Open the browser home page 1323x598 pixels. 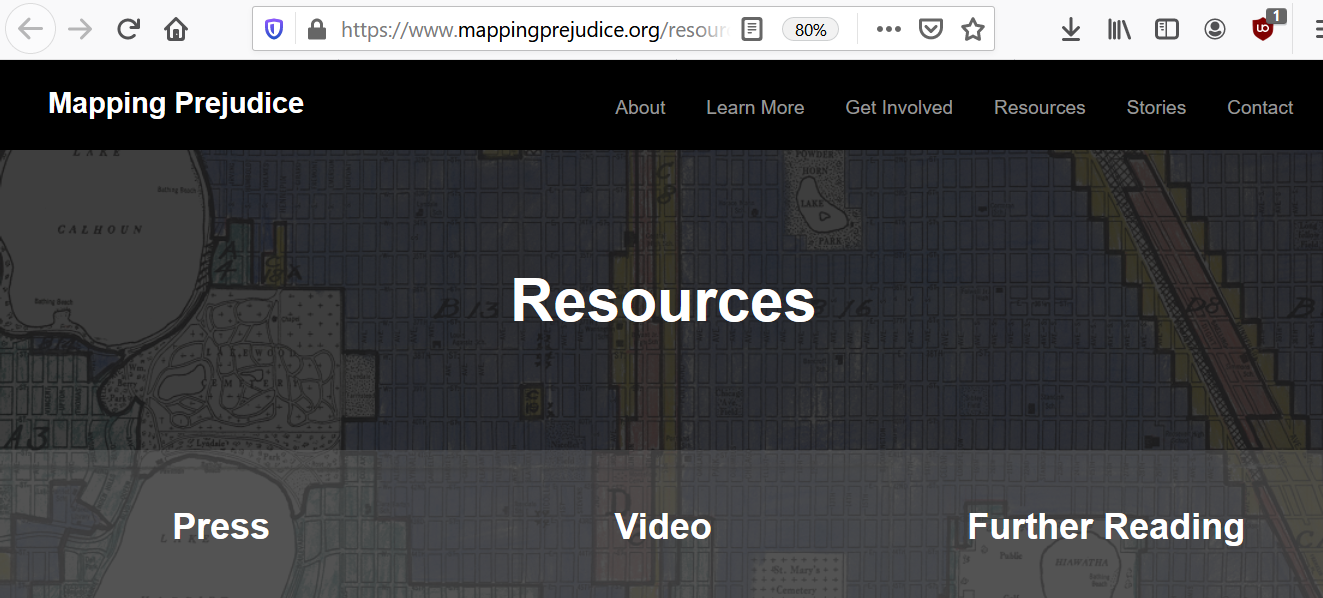click(176, 29)
